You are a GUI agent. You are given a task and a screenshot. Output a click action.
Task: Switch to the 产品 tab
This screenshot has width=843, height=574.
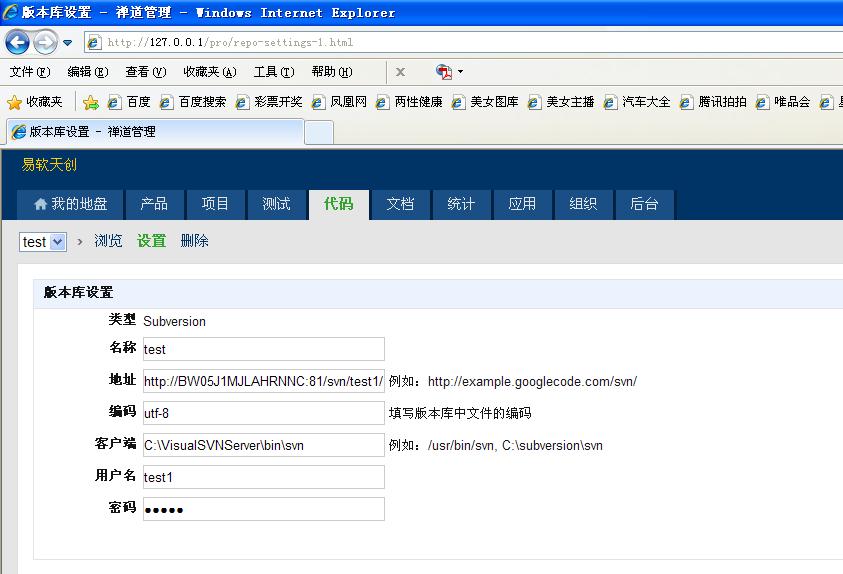pos(154,204)
